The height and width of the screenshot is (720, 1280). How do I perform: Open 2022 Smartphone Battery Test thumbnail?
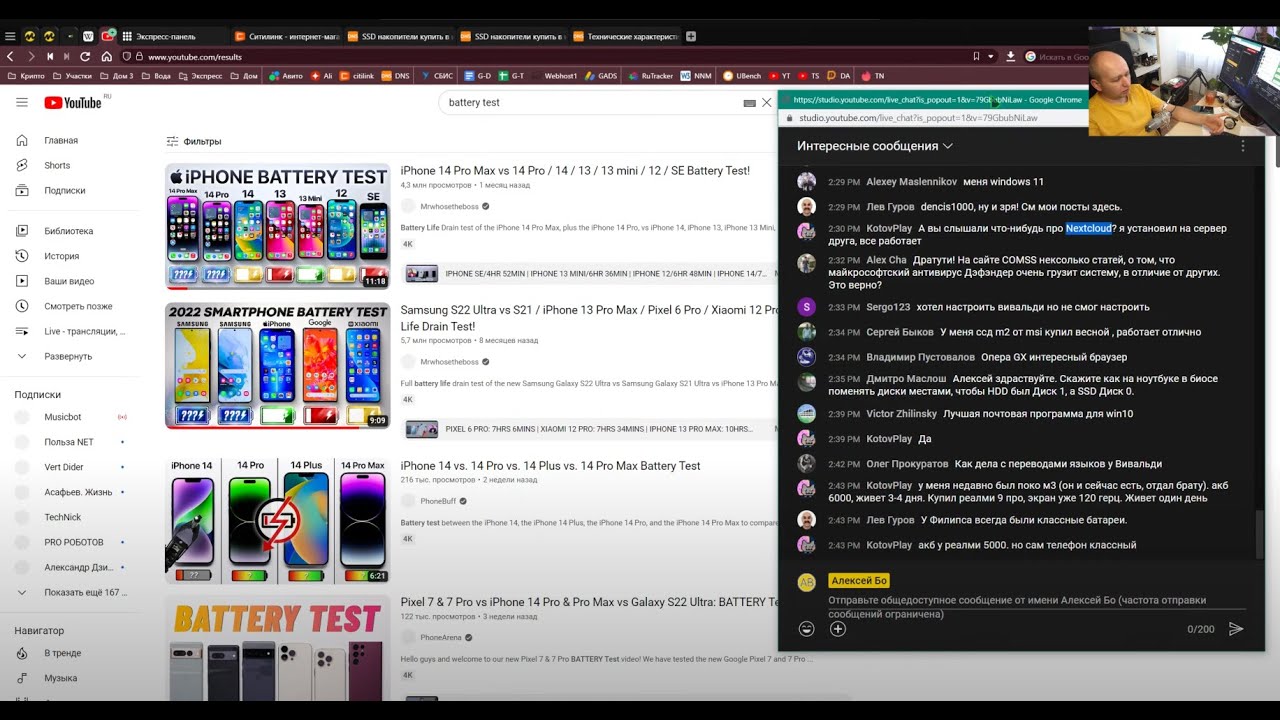click(x=277, y=365)
